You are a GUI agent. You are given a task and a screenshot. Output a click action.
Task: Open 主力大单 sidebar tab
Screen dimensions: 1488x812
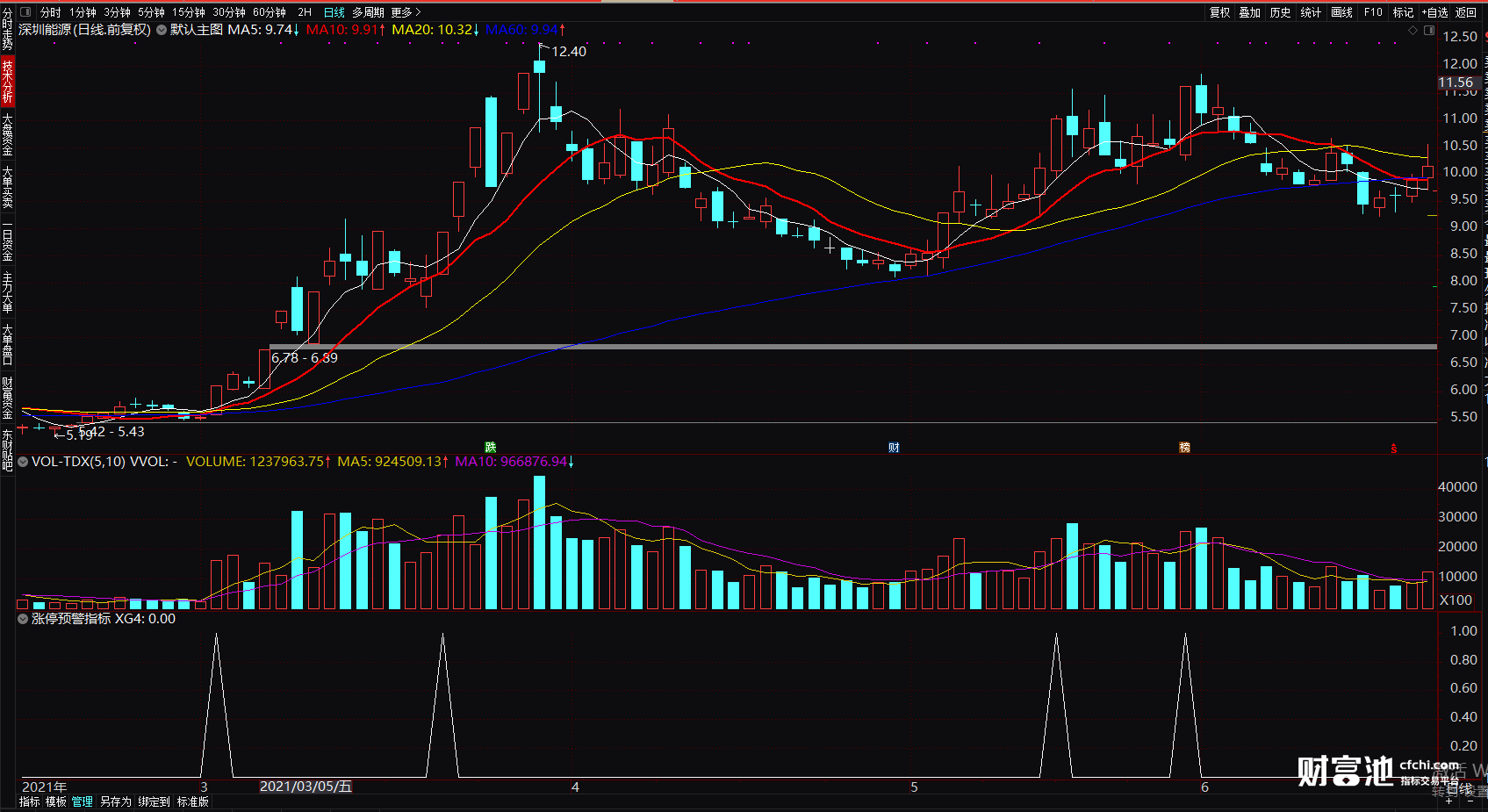coord(7,292)
